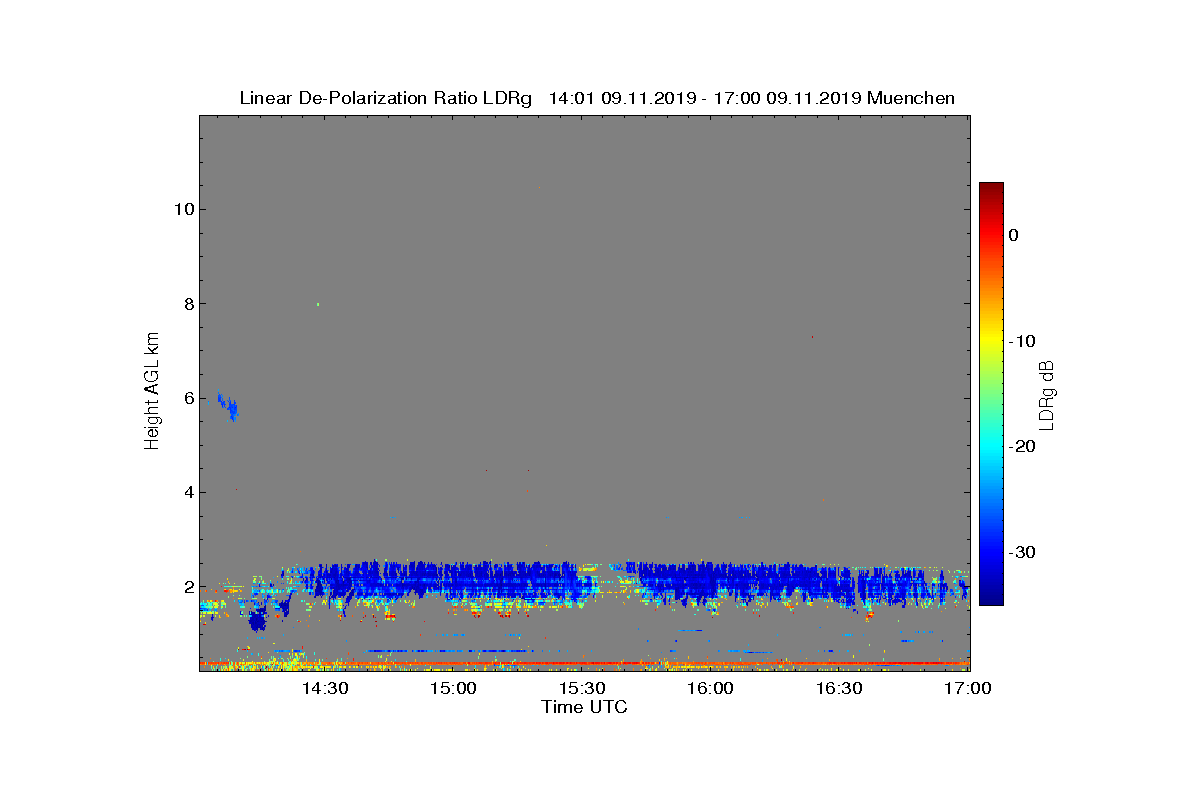Image resolution: width=1200 pixels, height=800 pixels.
Task: Click the 2 km height tick label
Action: [x=188, y=587]
